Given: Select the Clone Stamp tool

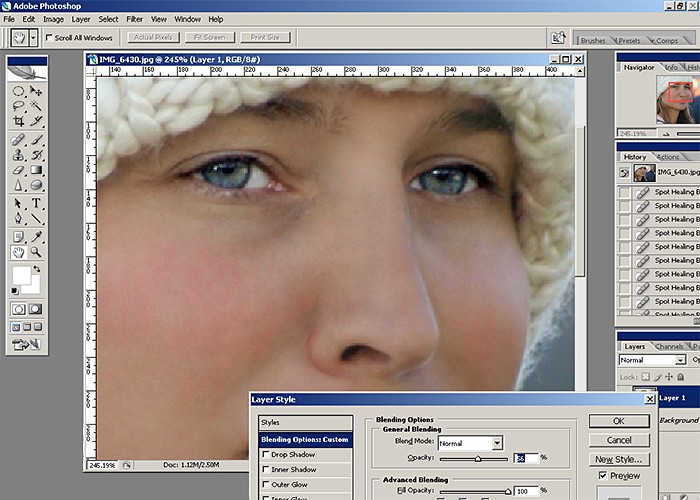Looking at the screenshot, I should [18, 155].
